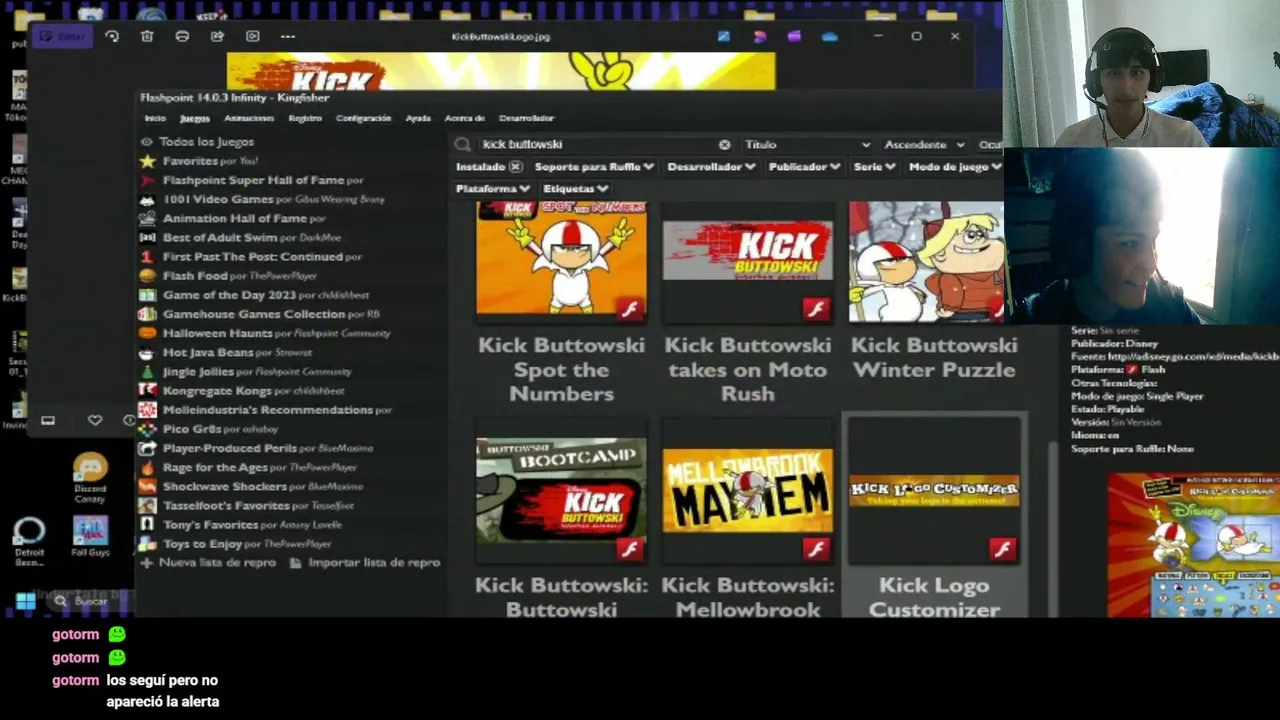Clear the search text with the X icon
This screenshot has height=720, width=1280.
[x=725, y=144]
